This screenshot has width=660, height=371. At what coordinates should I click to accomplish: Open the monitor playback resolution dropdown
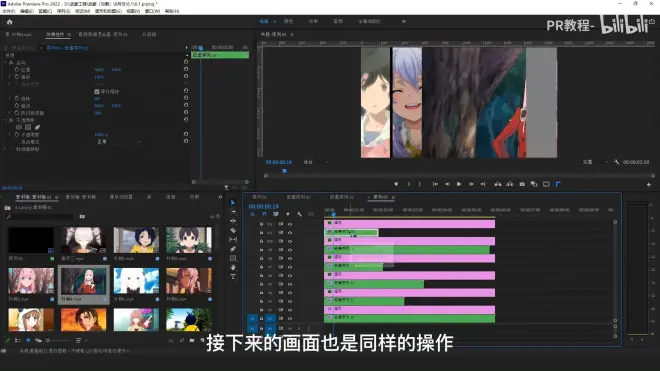[x=595, y=162]
